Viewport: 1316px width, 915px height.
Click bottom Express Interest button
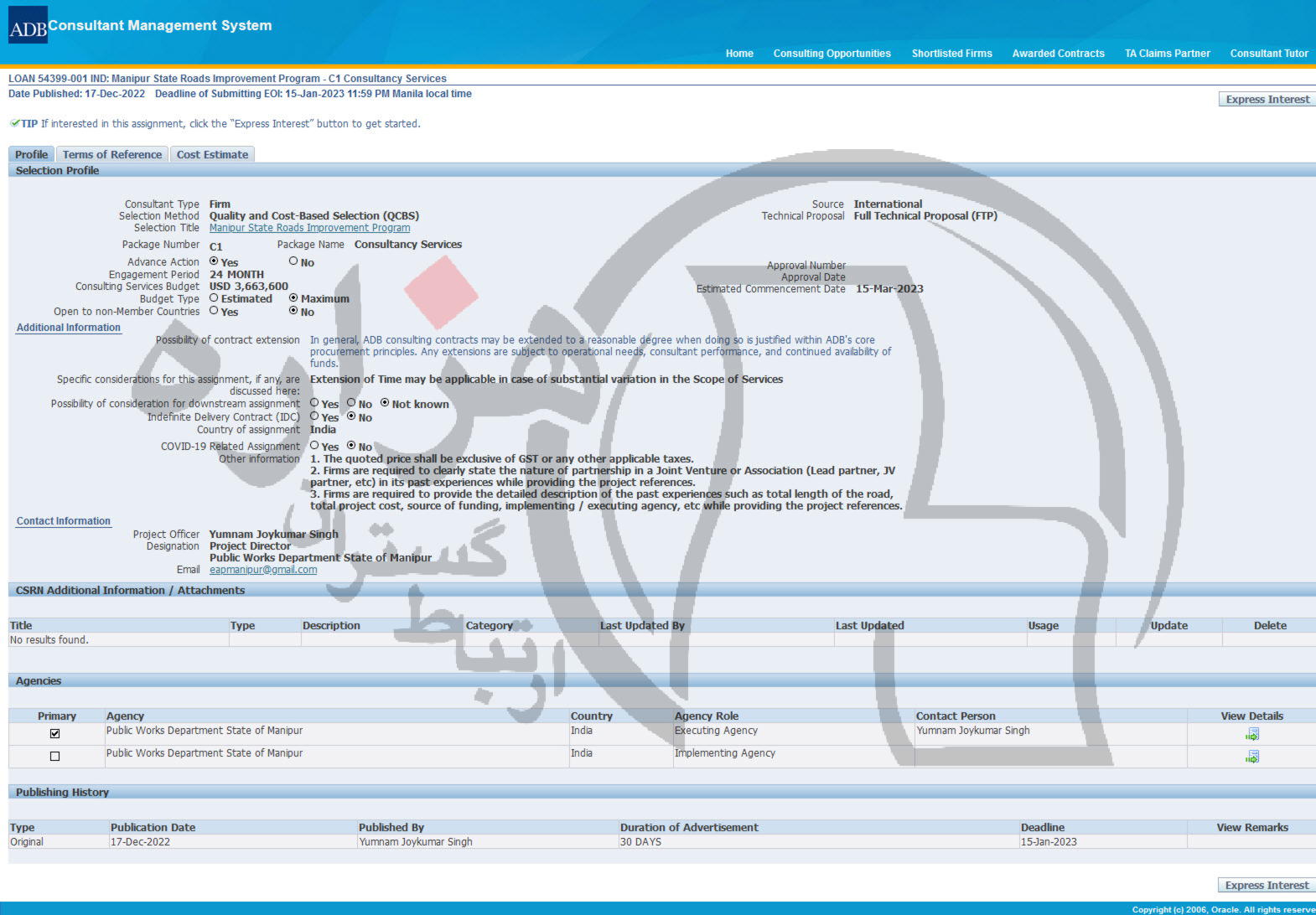coord(1267,886)
